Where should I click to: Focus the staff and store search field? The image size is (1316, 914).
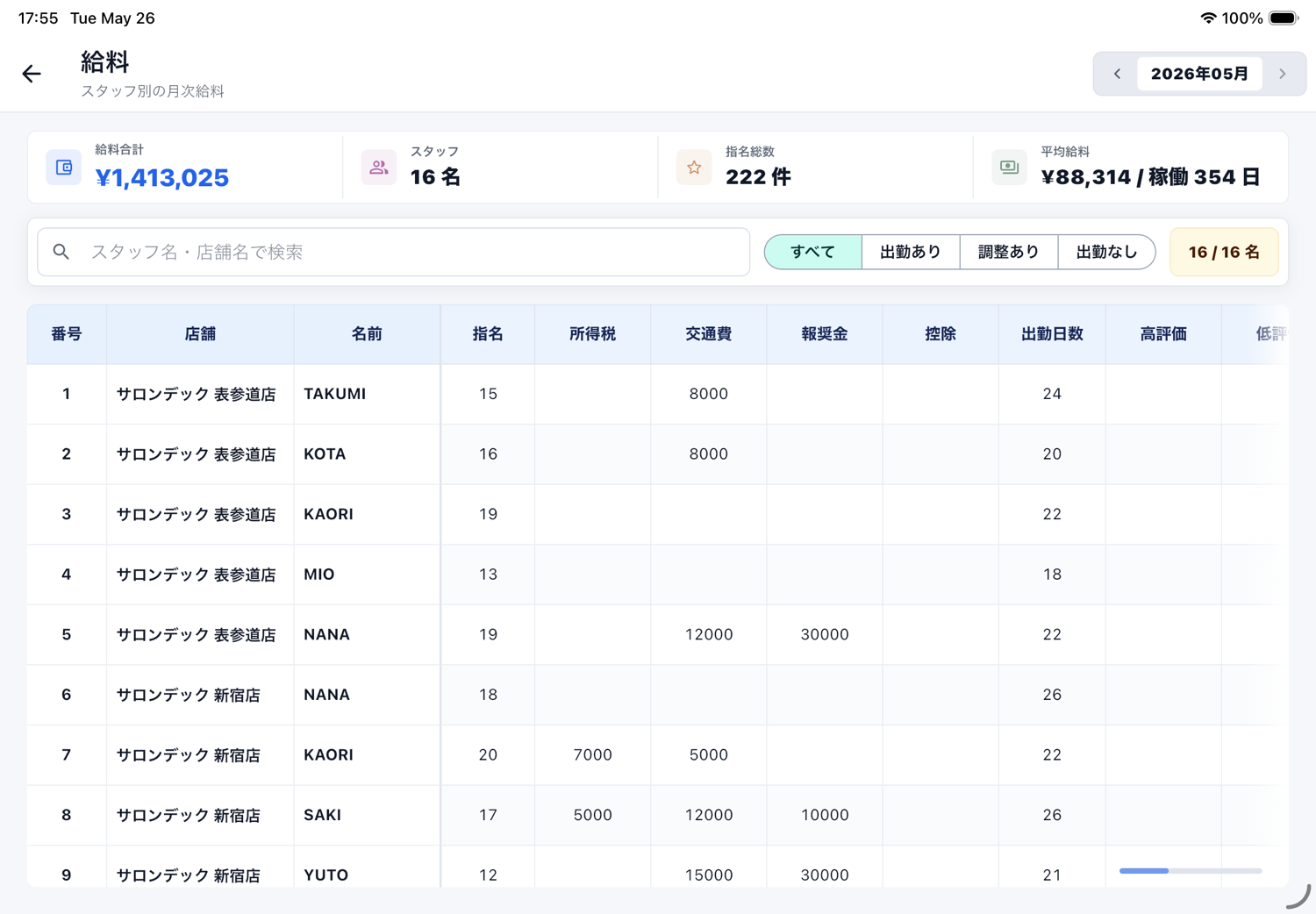pyautogui.click(x=393, y=252)
